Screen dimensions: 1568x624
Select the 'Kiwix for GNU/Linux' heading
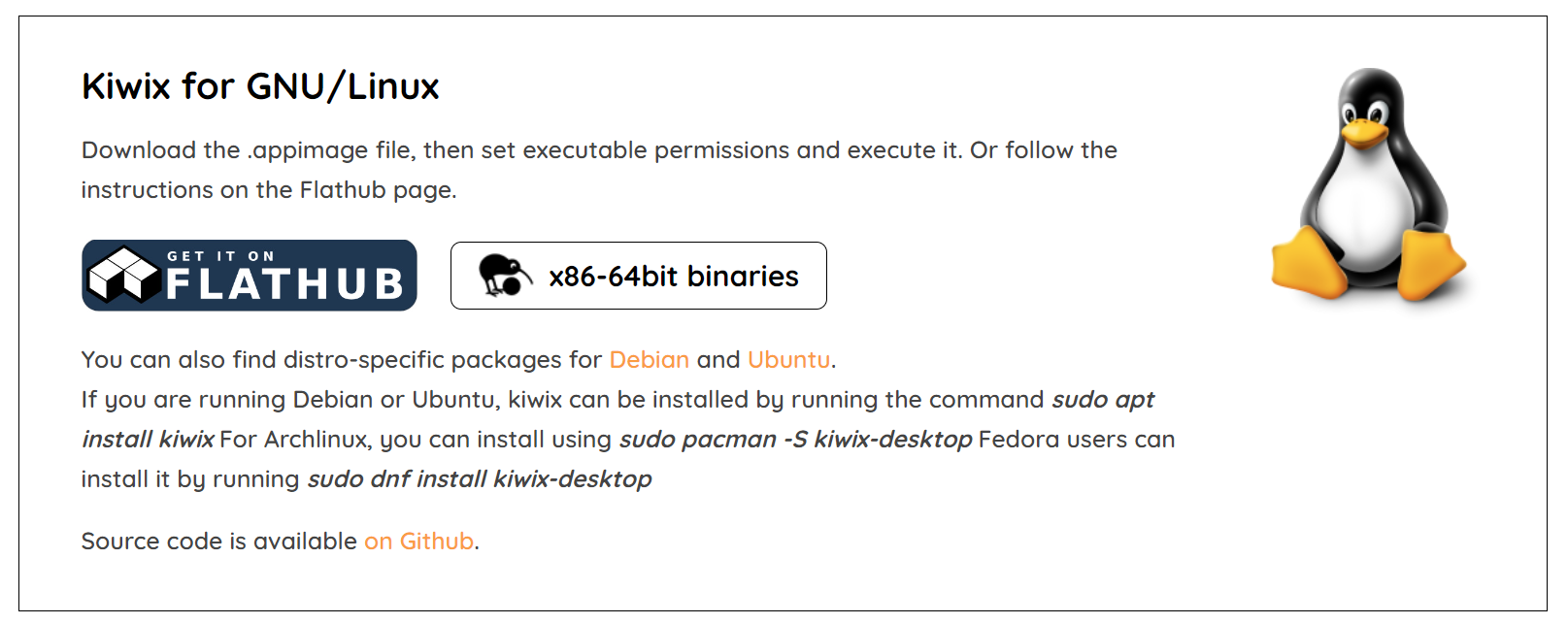point(260,85)
